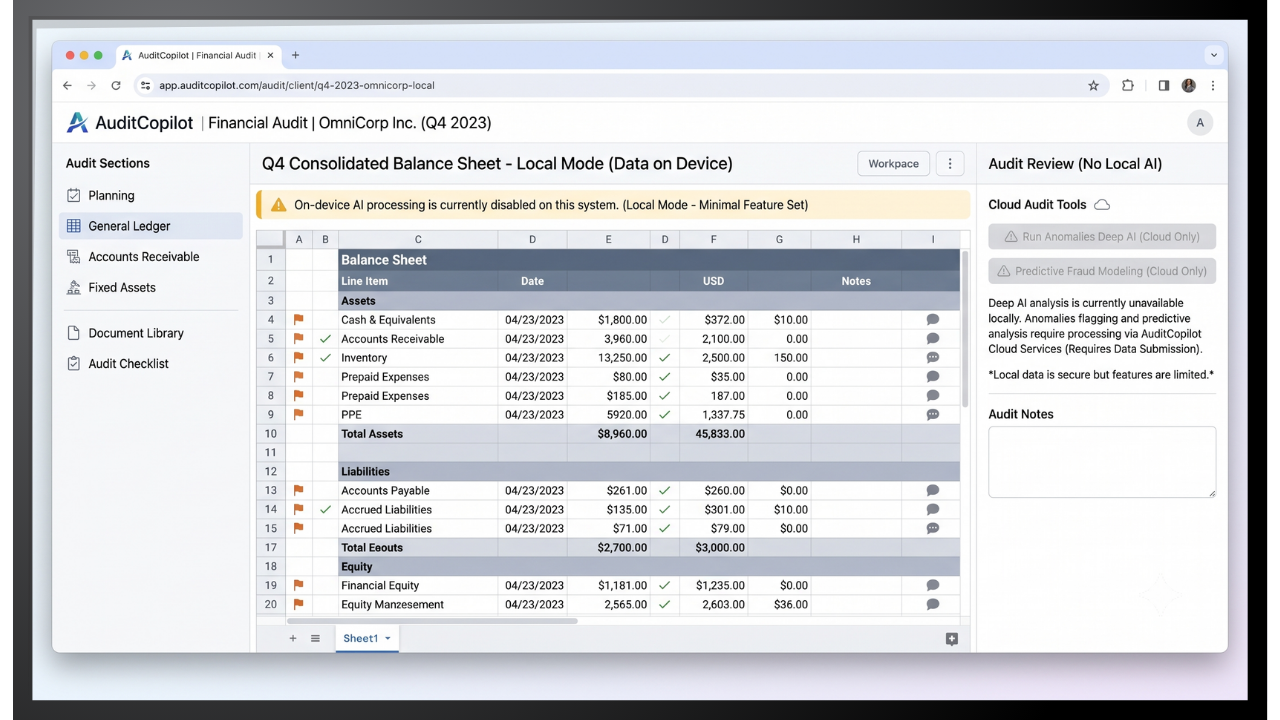Click the Accounts Receivable sidebar icon
Screen dimensions: 1280x720
tap(74, 257)
